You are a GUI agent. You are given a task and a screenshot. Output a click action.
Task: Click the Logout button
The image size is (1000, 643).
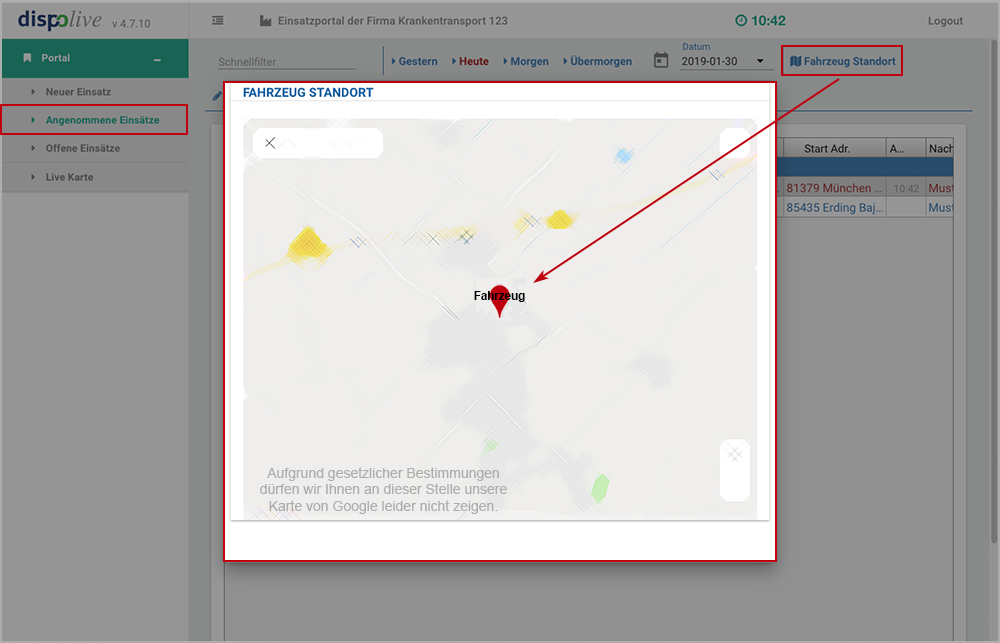tap(945, 21)
